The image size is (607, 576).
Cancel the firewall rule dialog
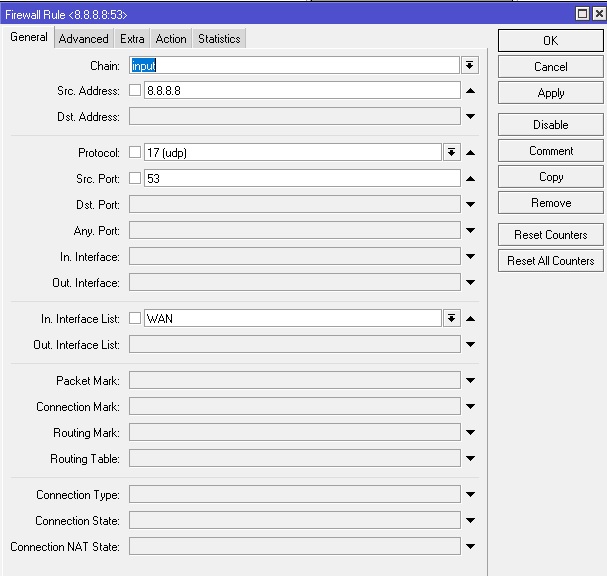click(550, 67)
